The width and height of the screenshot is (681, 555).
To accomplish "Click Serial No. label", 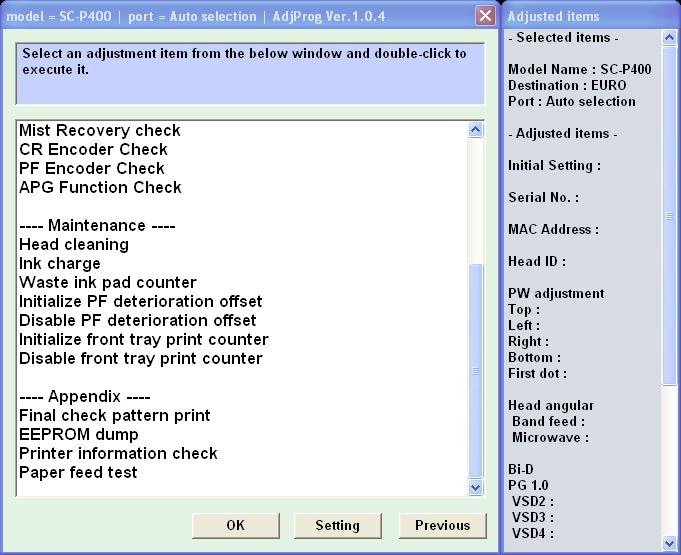I will [x=543, y=198].
